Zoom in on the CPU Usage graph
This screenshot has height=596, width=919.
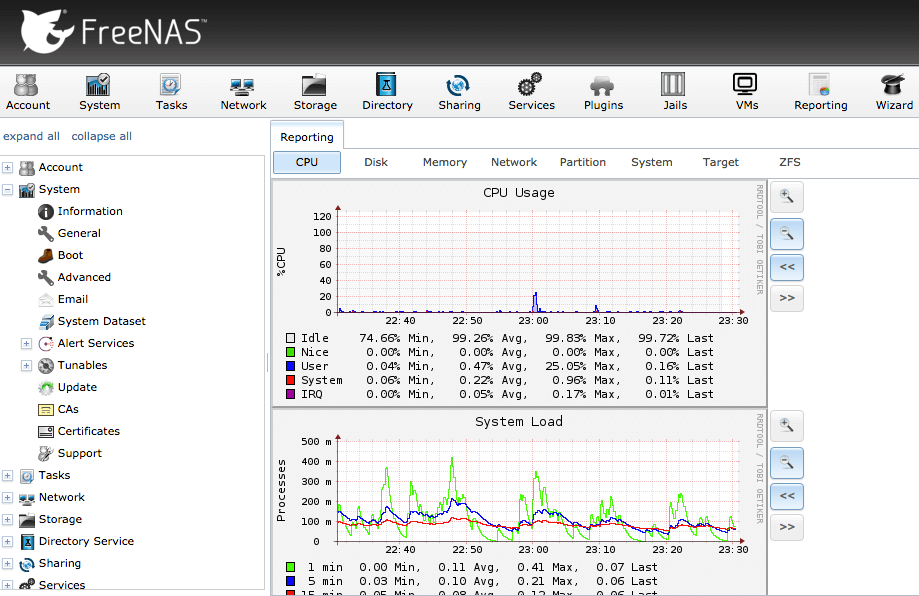pos(787,197)
